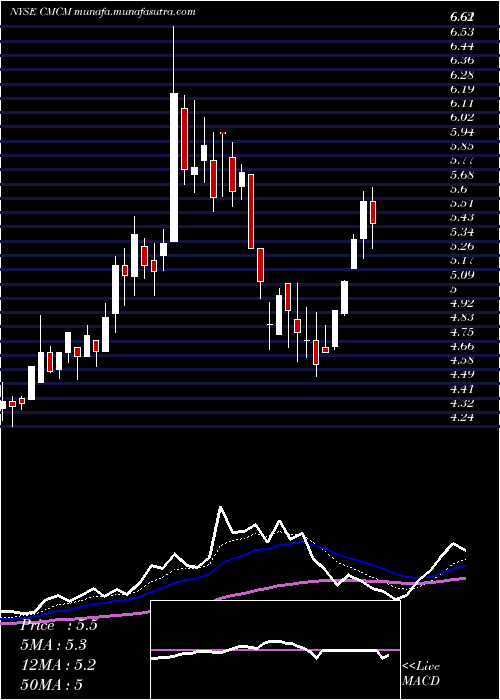Select the 4.66 price axis label
This screenshot has width=500, height=700.
(x=462, y=346)
